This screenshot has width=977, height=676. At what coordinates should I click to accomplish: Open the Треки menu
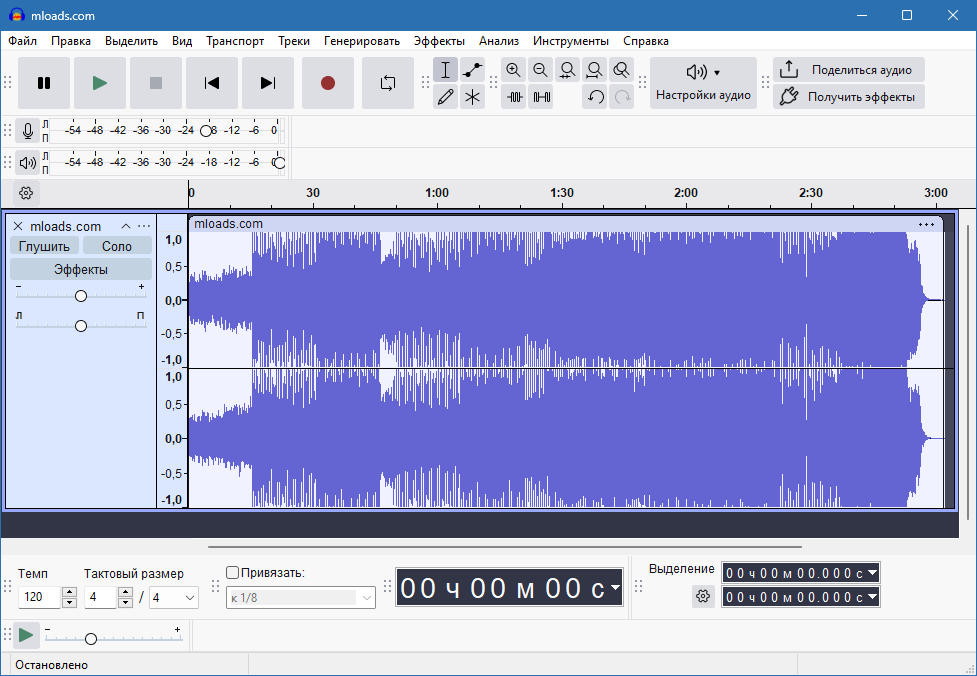pyautogui.click(x=294, y=41)
